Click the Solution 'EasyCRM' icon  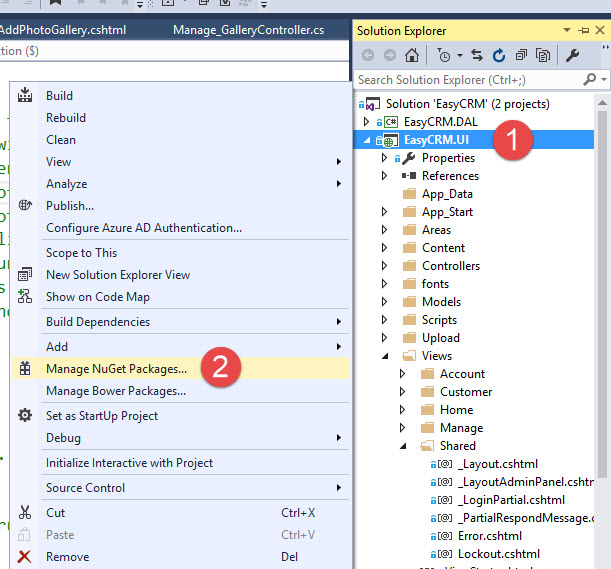tap(373, 104)
